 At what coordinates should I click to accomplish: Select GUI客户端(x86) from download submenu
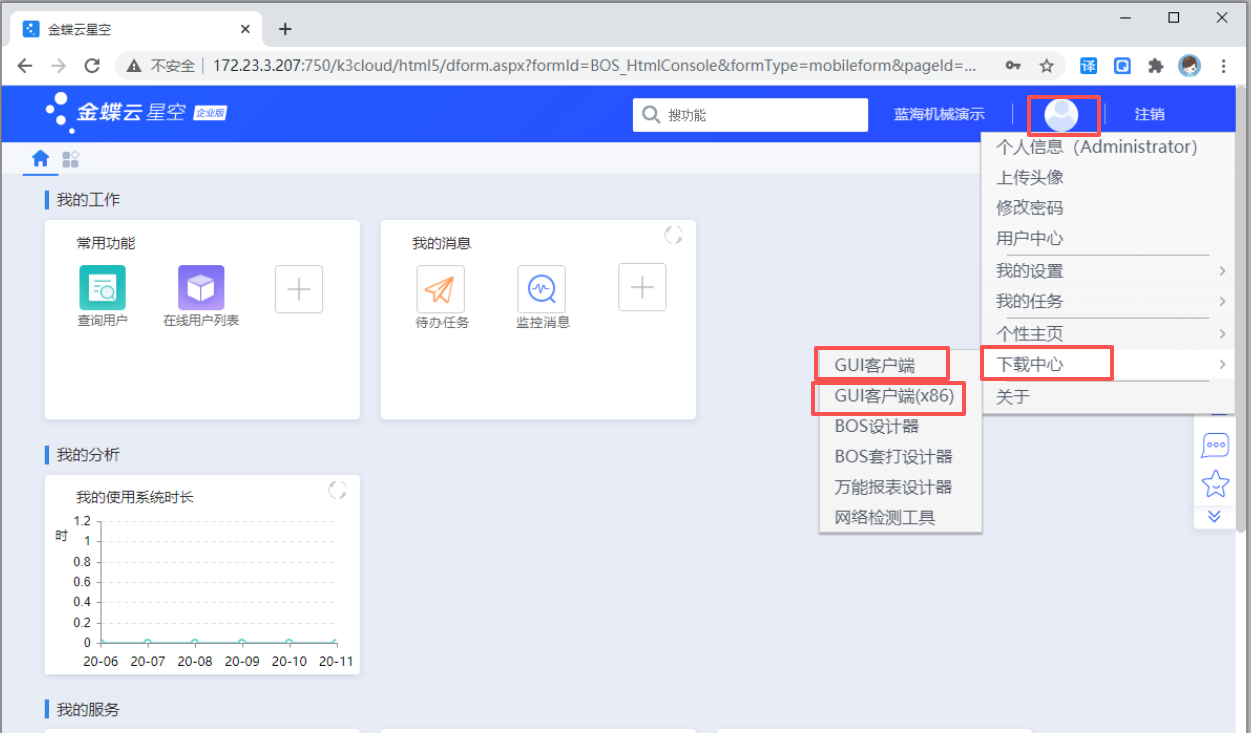click(894, 396)
